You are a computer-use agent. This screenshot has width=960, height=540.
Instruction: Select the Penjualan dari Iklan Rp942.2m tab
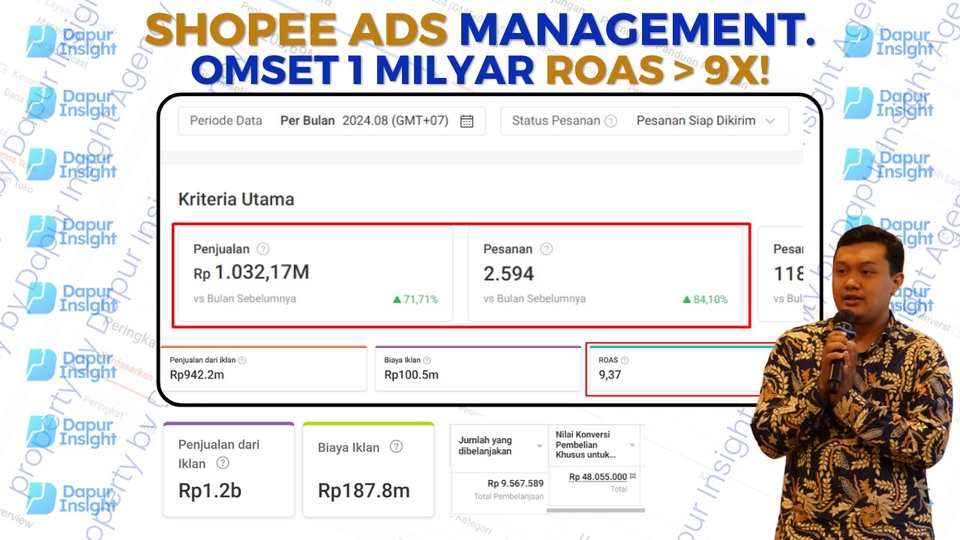pos(264,369)
